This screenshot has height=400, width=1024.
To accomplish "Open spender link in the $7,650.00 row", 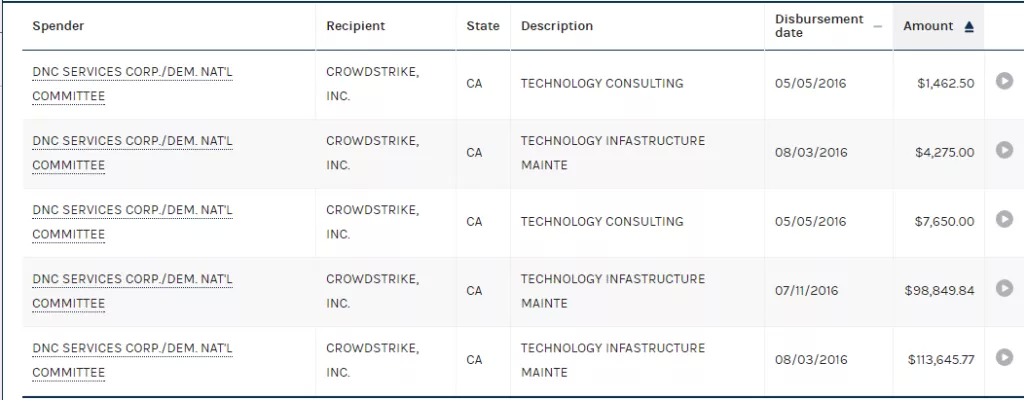I will 133,222.
